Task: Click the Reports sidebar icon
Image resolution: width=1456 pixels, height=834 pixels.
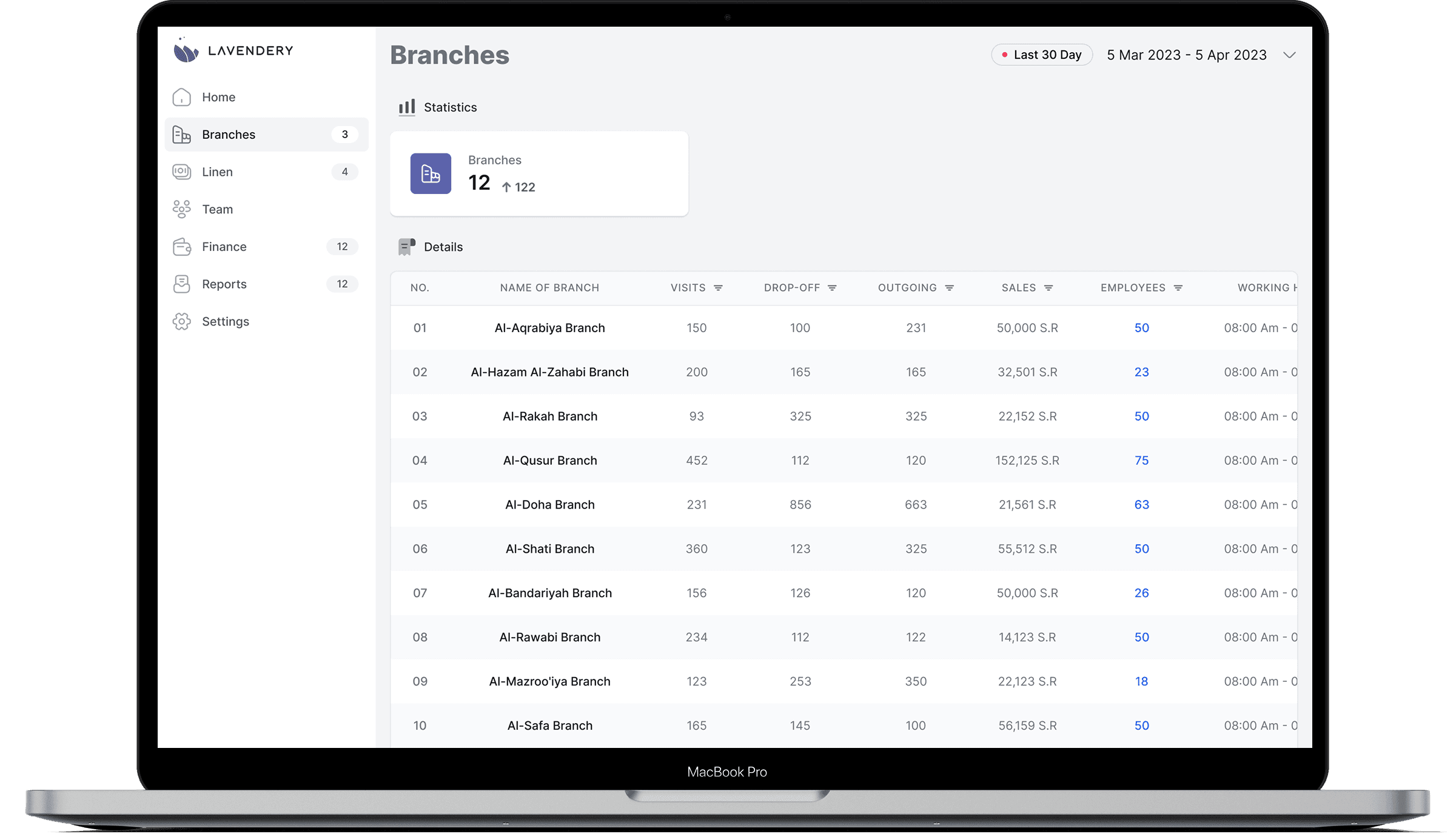Action: click(181, 284)
